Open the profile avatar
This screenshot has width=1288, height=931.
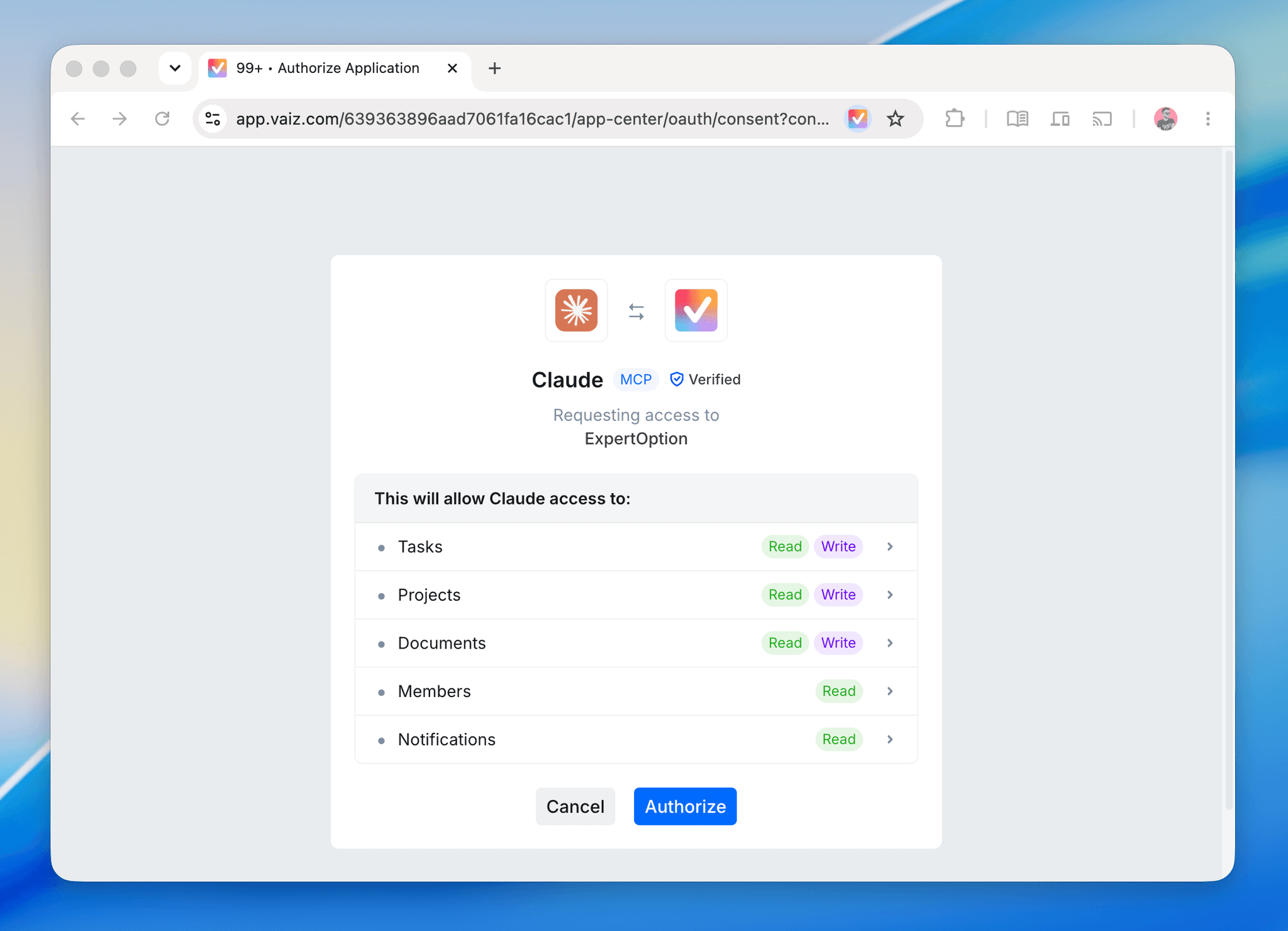click(1165, 119)
